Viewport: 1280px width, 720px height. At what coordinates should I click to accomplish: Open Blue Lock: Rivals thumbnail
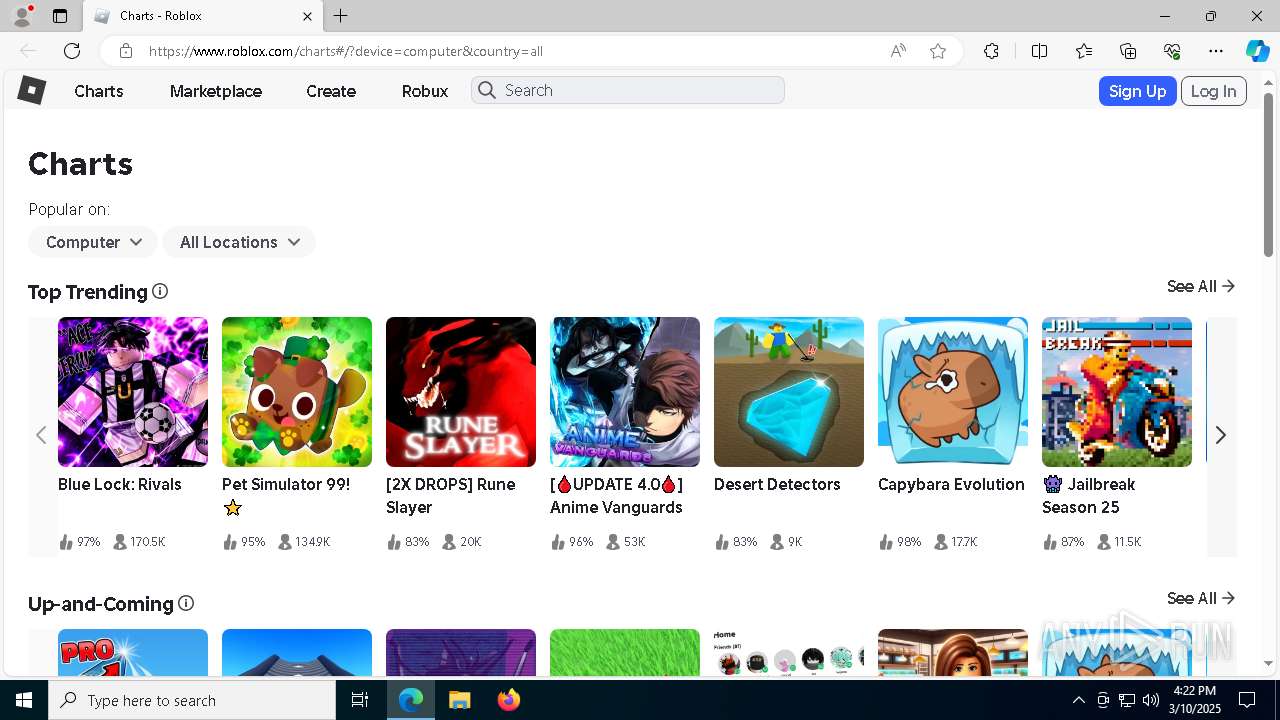tap(133, 392)
